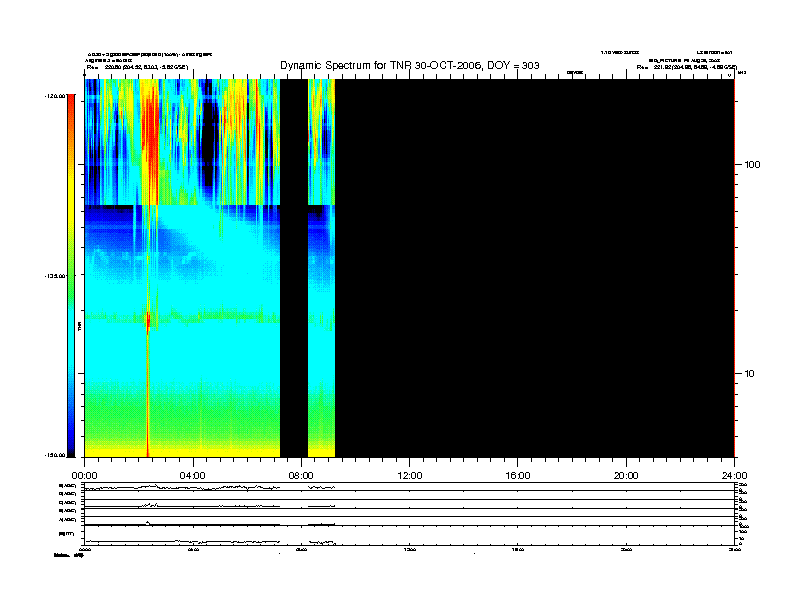Click the '00:00' time axis label
The image size is (792, 612).
pos(84,476)
